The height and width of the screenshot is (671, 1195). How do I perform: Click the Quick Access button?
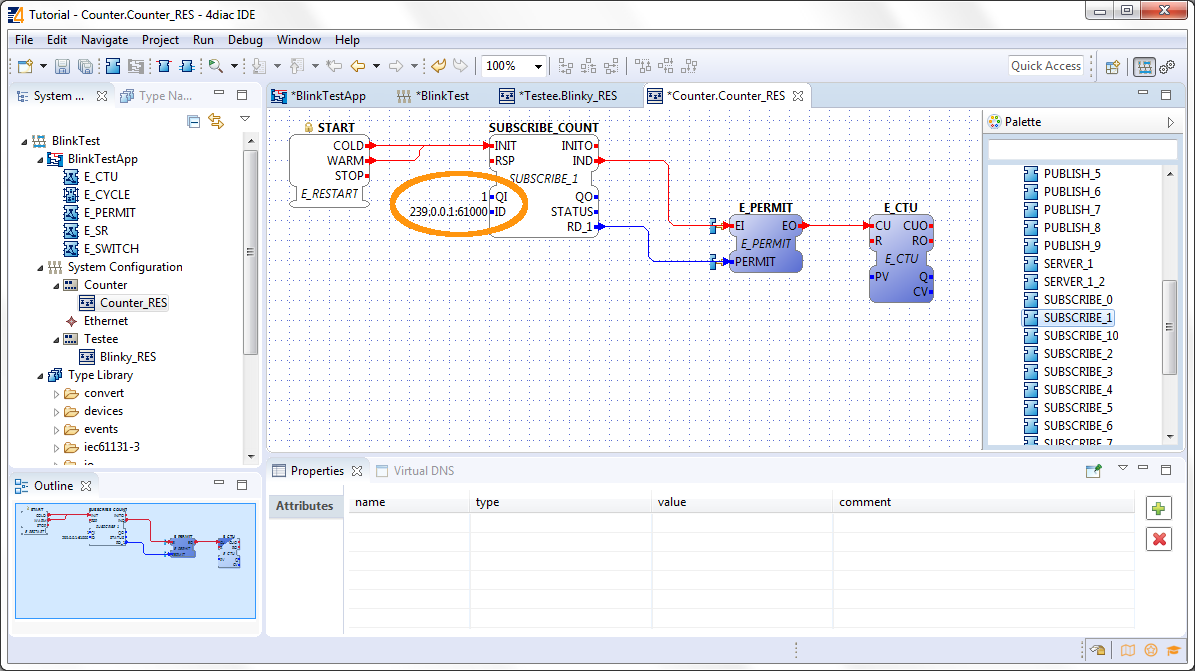pos(1046,66)
